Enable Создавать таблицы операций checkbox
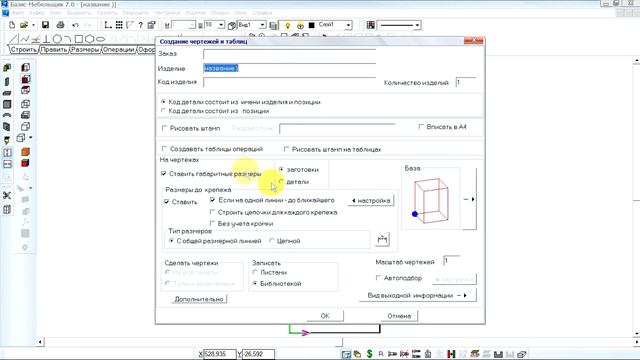Viewport: 640px width, 360px height. [164, 149]
